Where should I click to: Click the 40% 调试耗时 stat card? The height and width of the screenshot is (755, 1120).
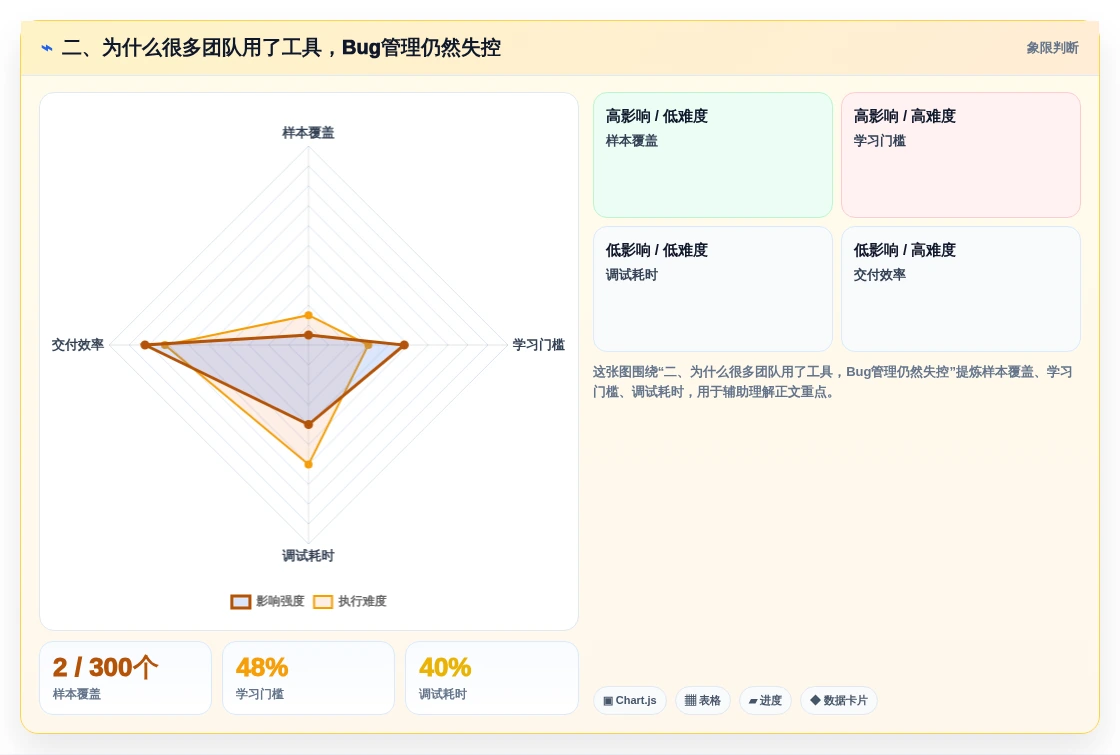(x=491, y=678)
